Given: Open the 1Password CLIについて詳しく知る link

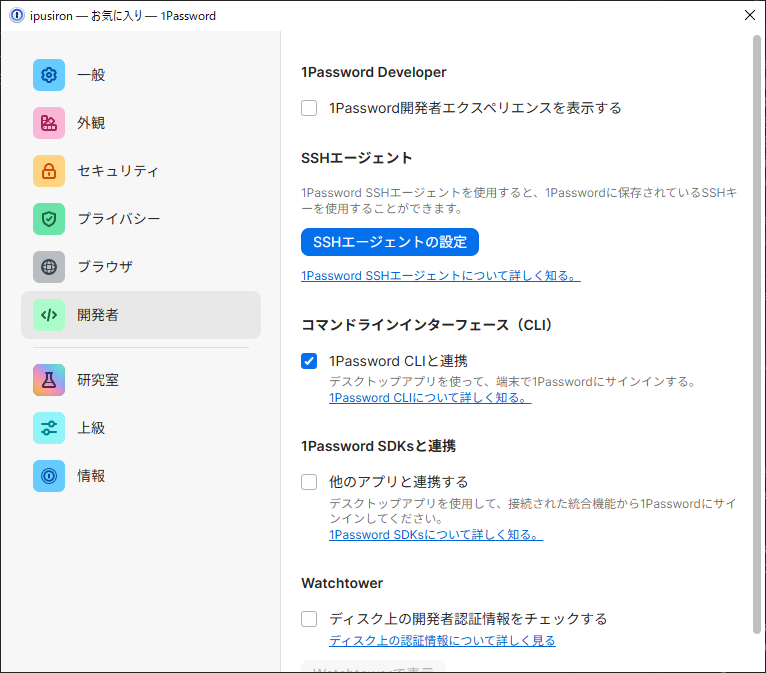Looking at the screenshot, I should 429,398.
